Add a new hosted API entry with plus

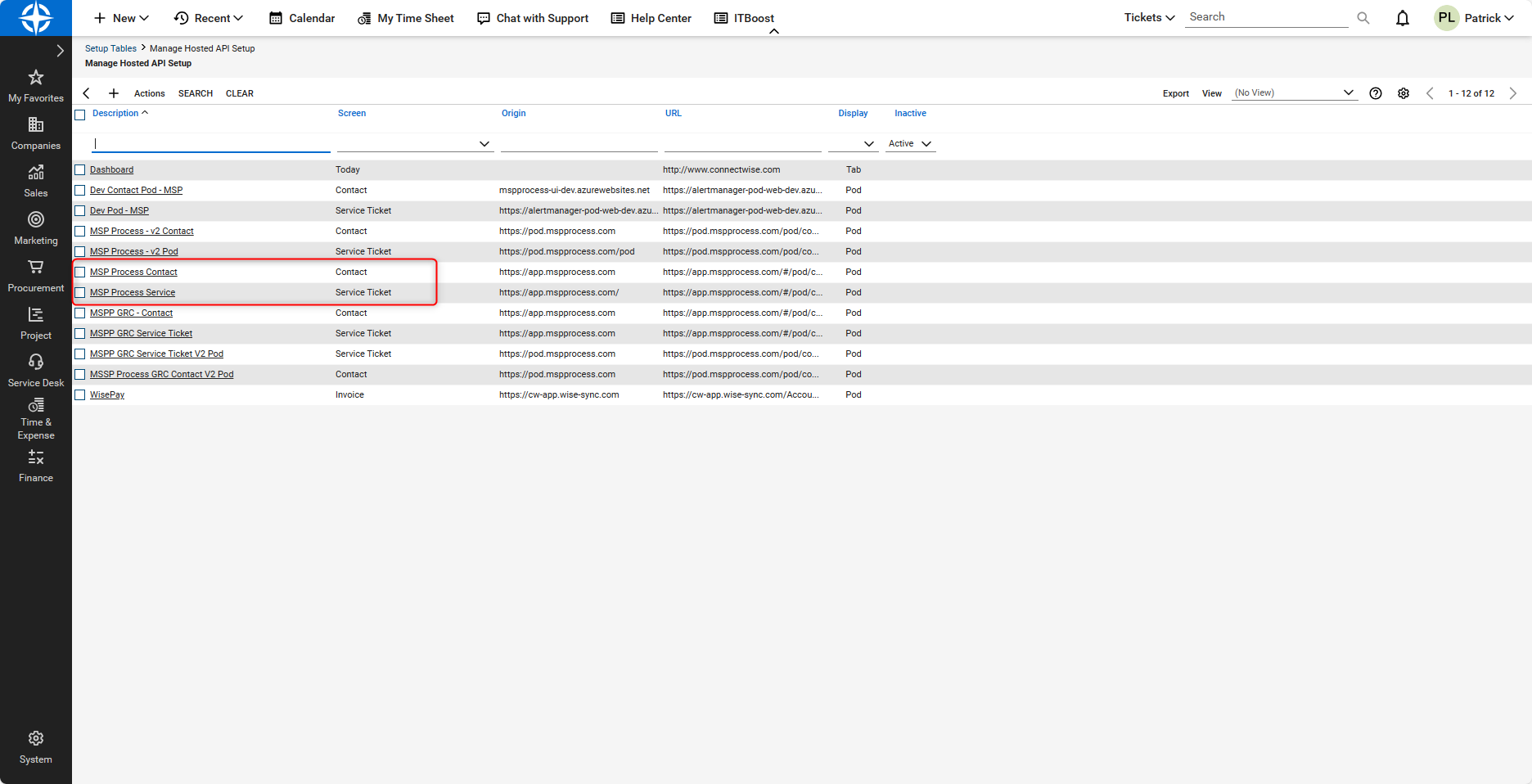(x=114, y=93)
